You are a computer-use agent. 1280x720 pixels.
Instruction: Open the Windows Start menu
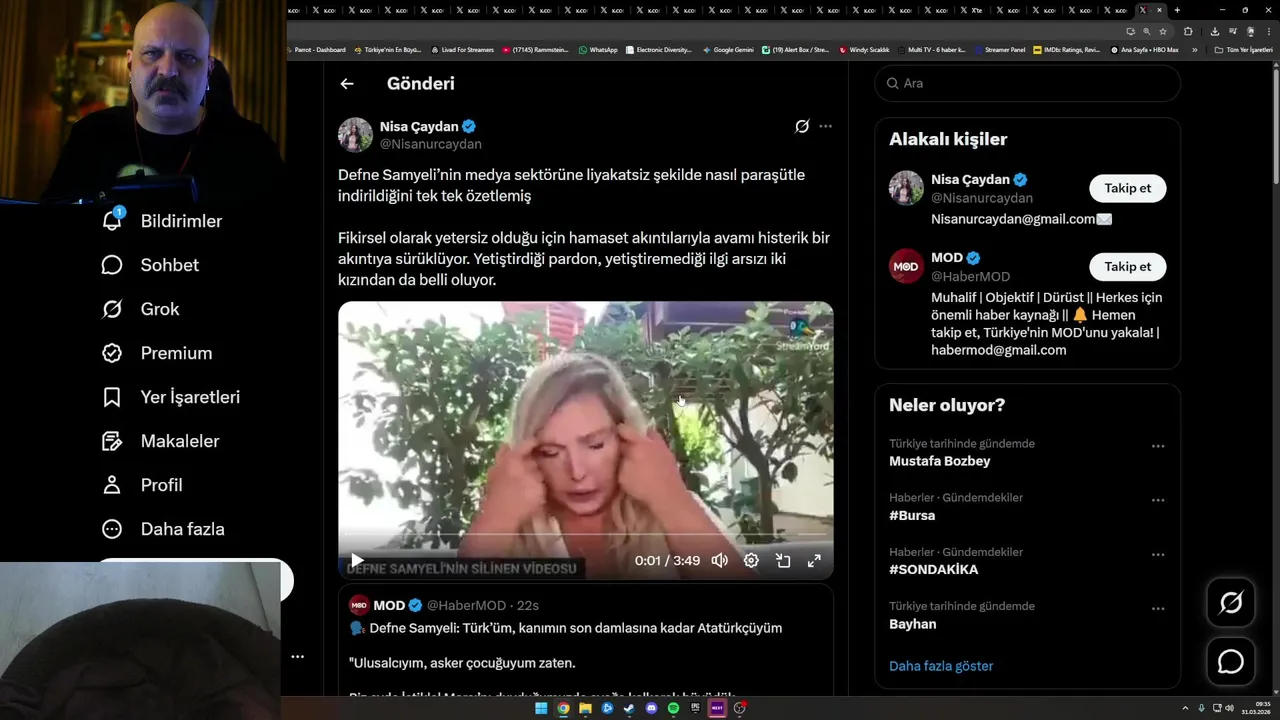[x=541, y=708]
